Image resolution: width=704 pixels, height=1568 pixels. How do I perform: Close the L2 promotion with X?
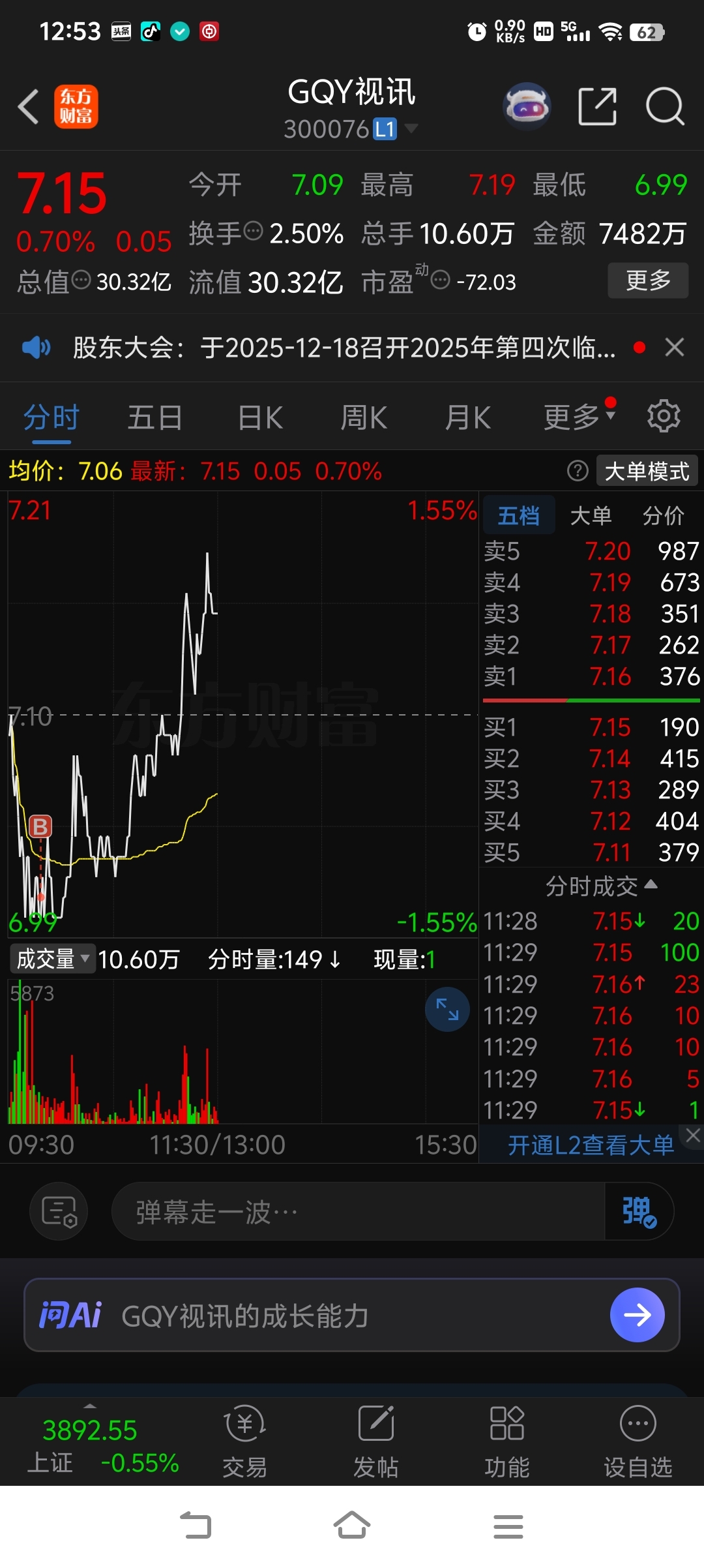693,1136
